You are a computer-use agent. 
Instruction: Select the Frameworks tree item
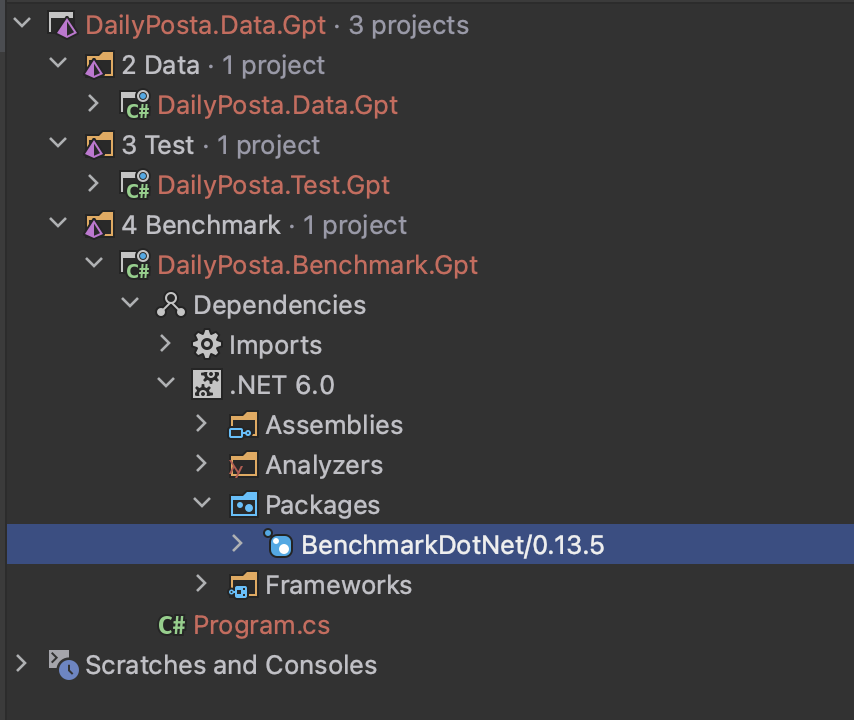338,585
